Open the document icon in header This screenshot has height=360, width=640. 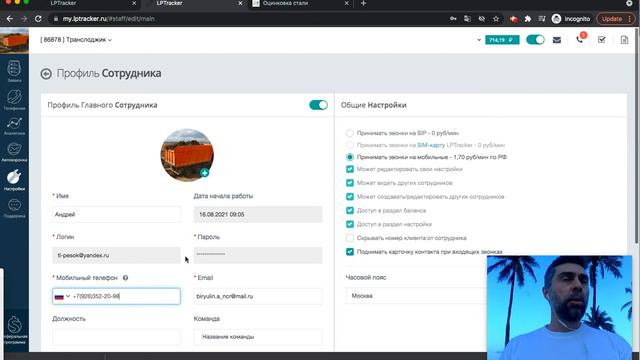click(x=624, y=40)
